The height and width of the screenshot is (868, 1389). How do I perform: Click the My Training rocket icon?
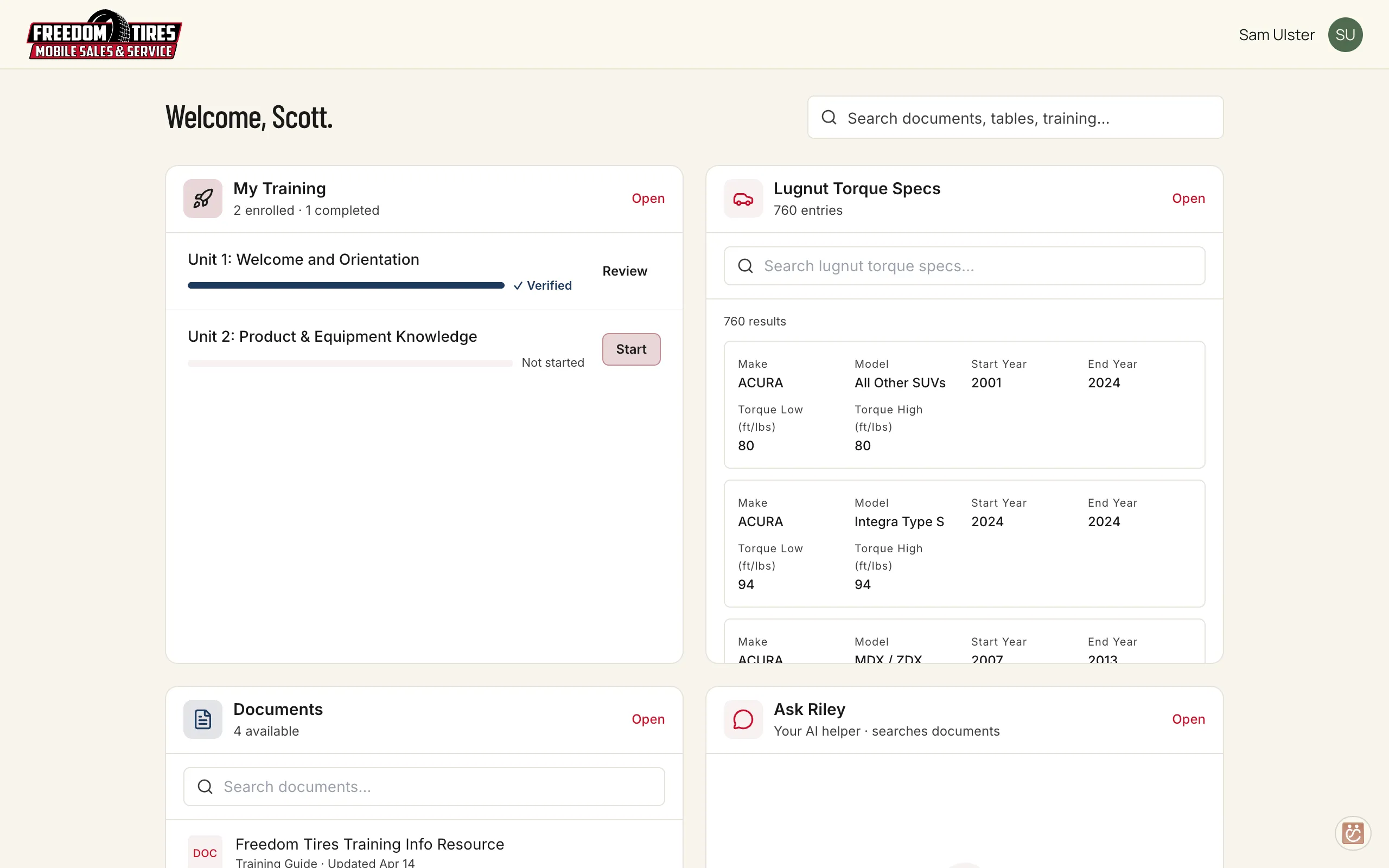(202, 199)
